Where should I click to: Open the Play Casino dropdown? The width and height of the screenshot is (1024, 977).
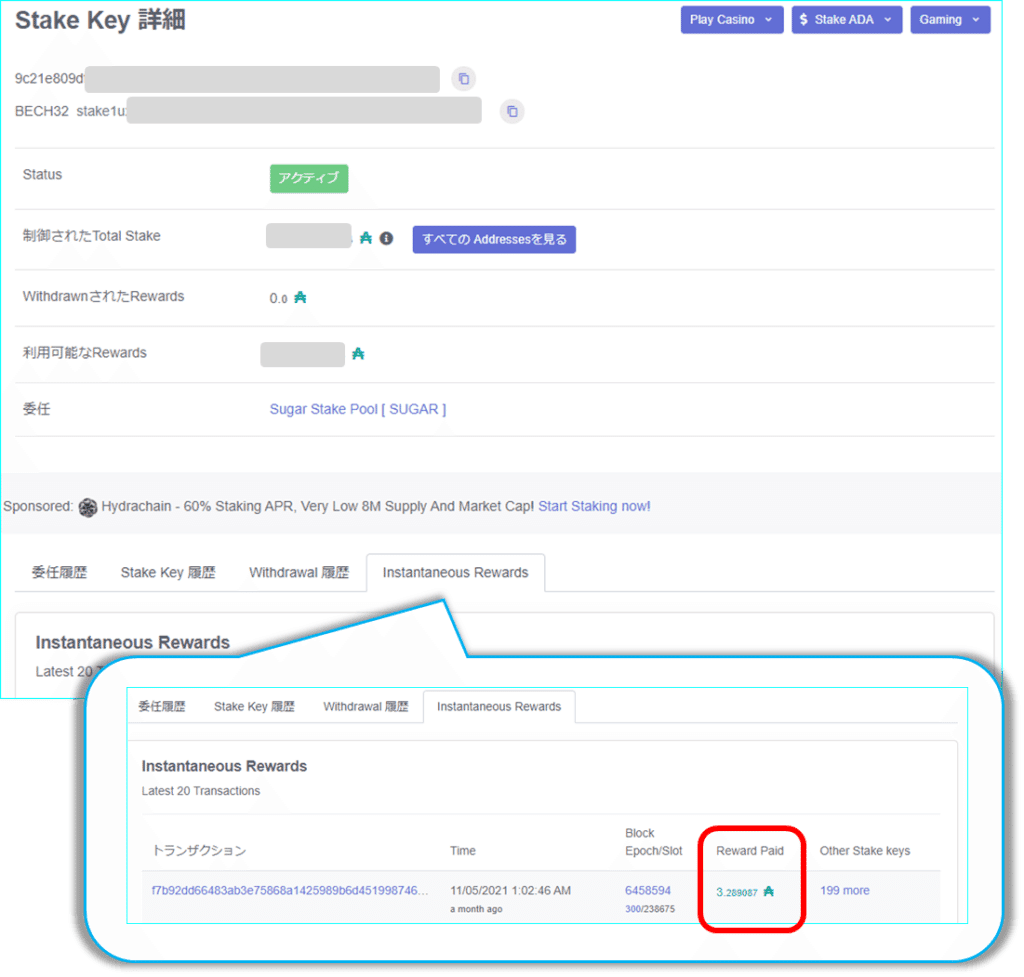(x=731, y=20)
